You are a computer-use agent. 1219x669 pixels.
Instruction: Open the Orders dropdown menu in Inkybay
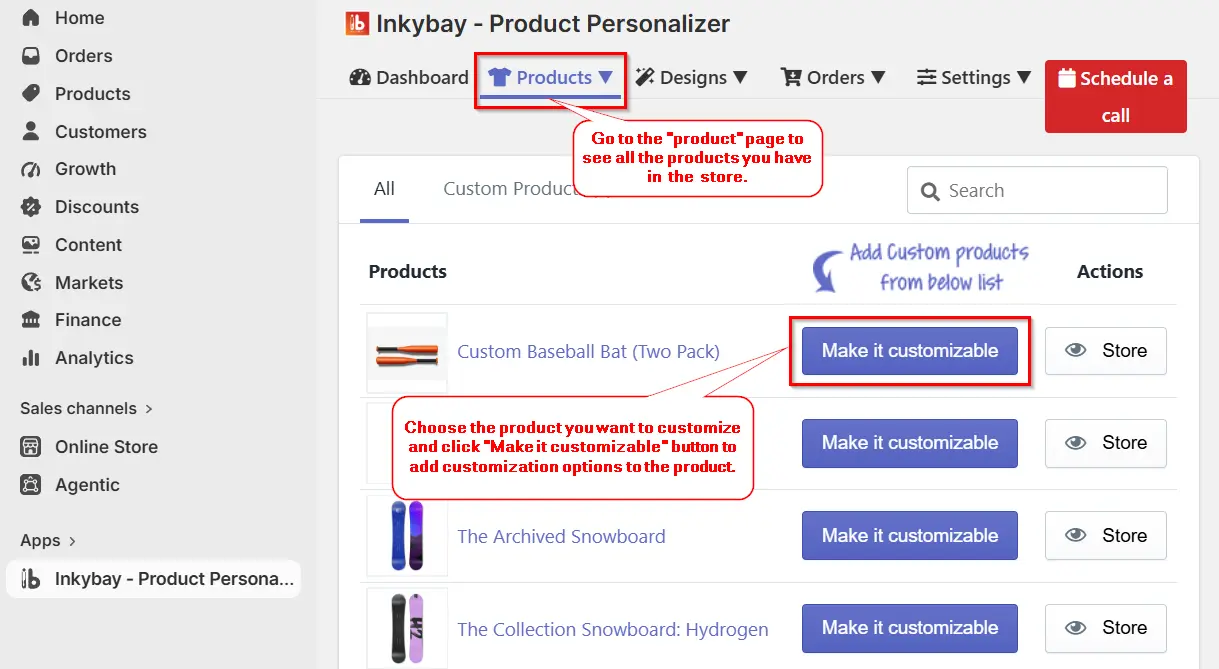click(x=833, y=77)
